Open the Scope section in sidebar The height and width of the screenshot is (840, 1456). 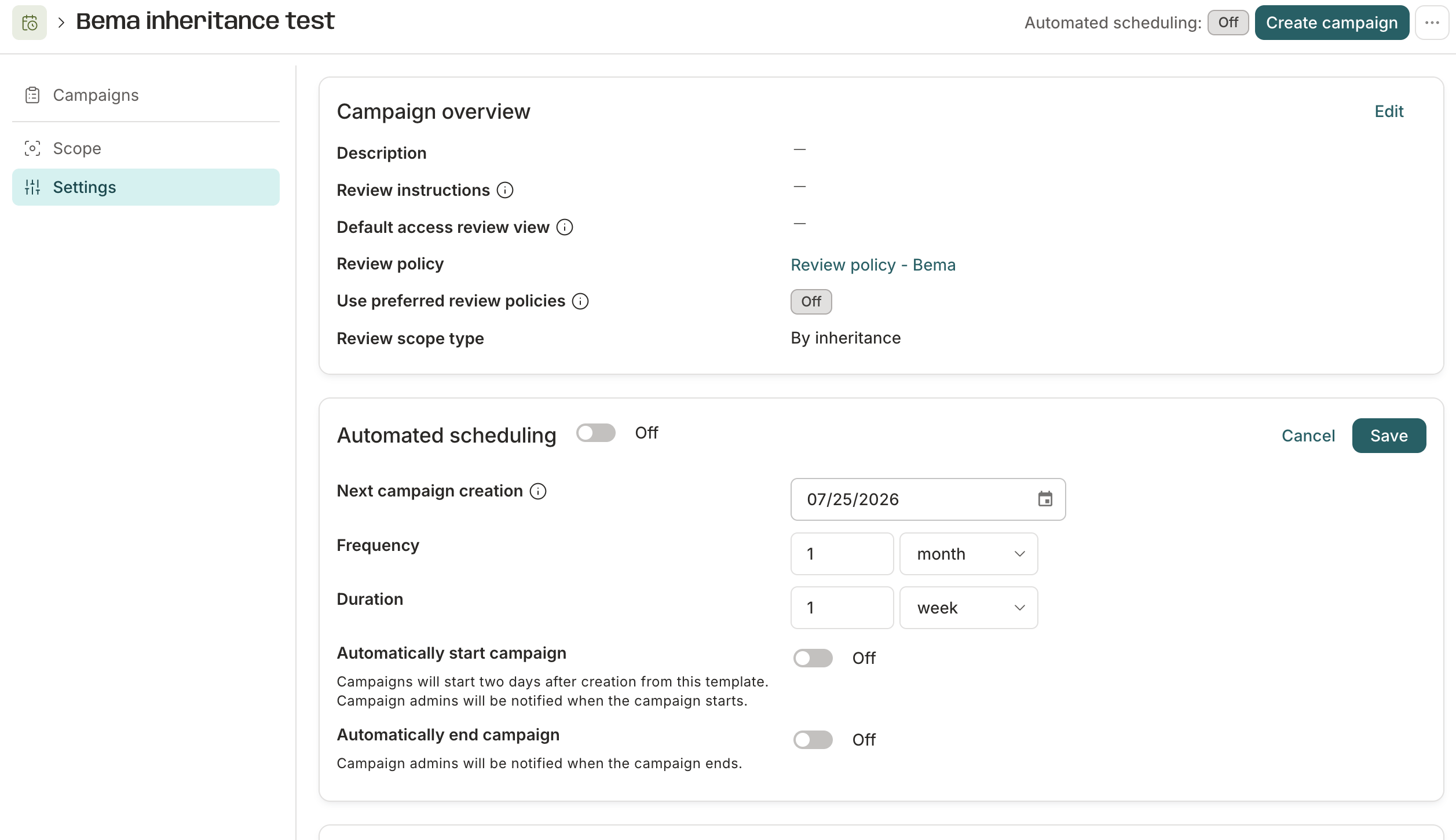[x=146, y=148]
